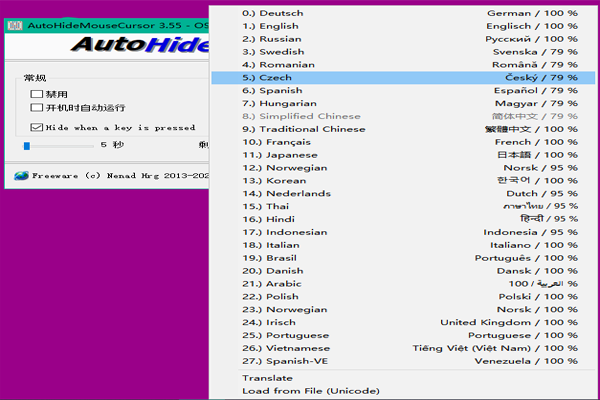
Task: Select 1.) English language
Action: pyautogui.click(x=403, y=26)
